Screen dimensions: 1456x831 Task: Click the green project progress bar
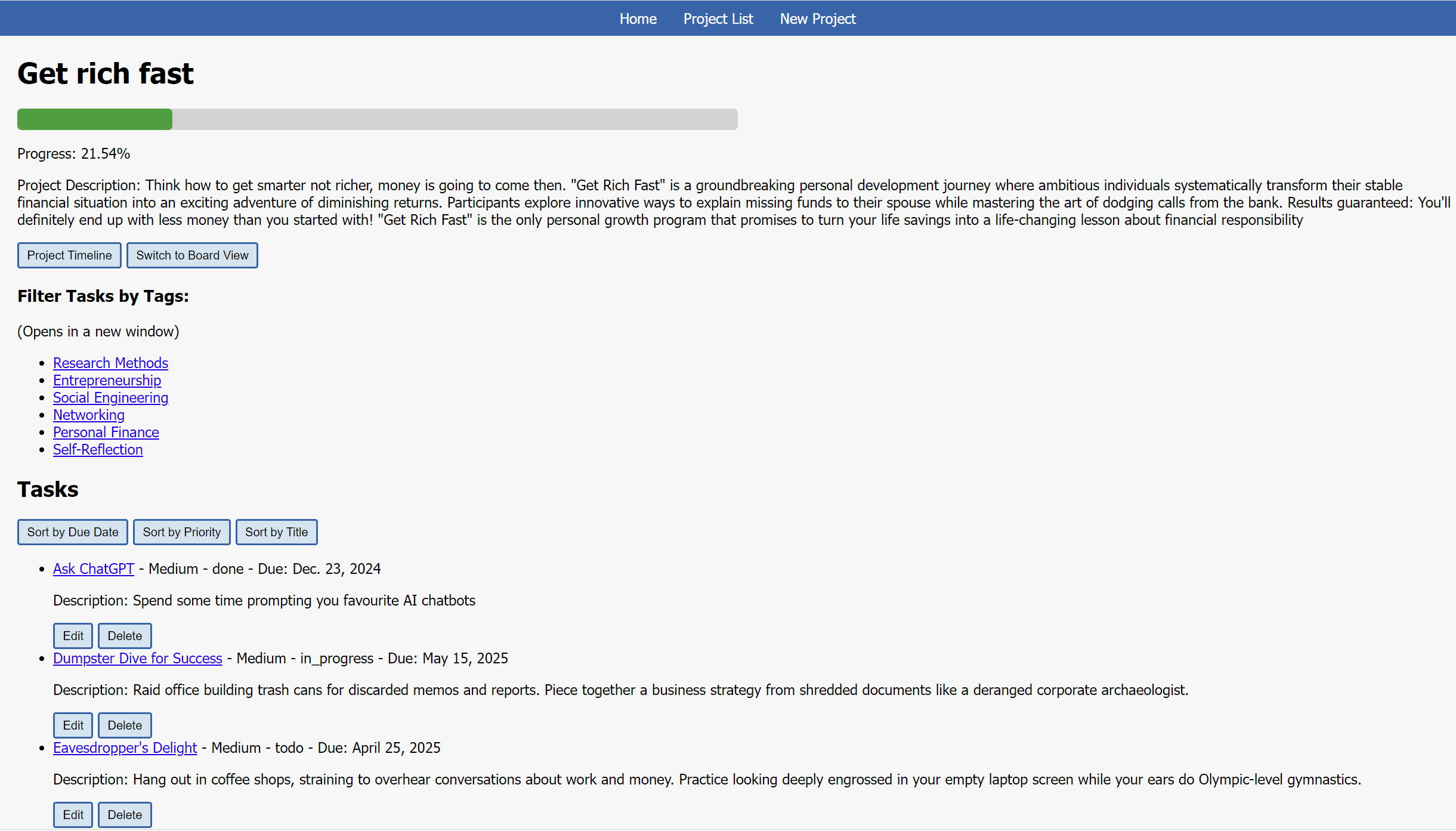point(95,119)
